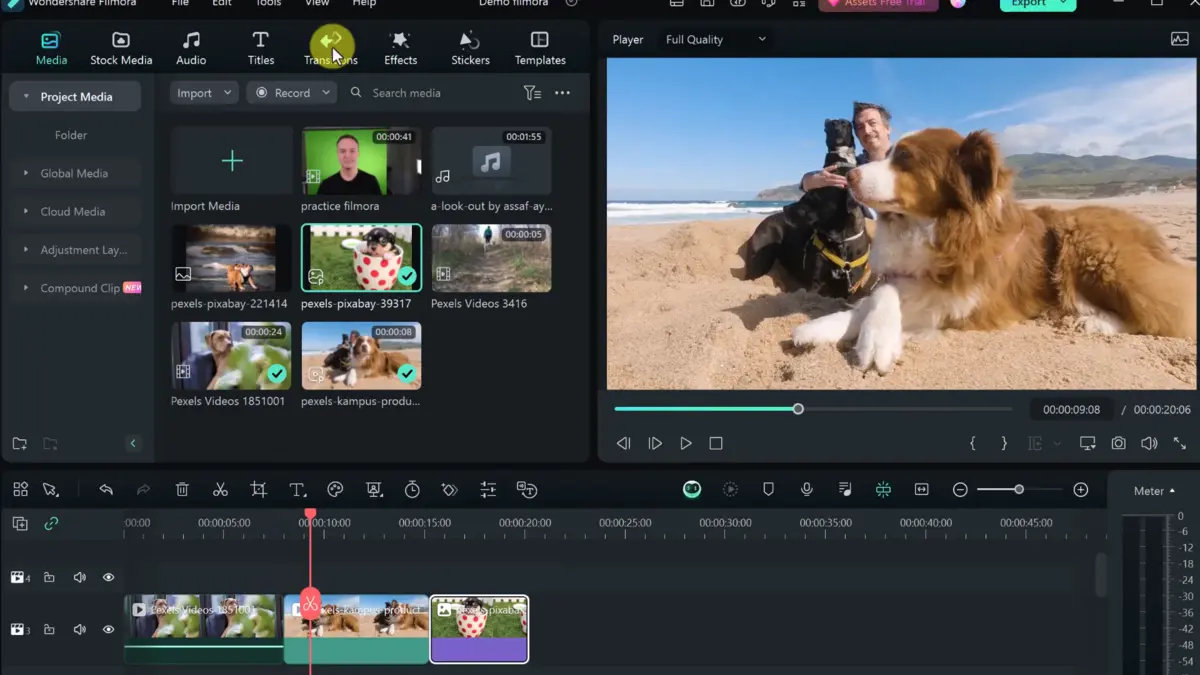Select the Split scissors tool

(x=220, y=489)
